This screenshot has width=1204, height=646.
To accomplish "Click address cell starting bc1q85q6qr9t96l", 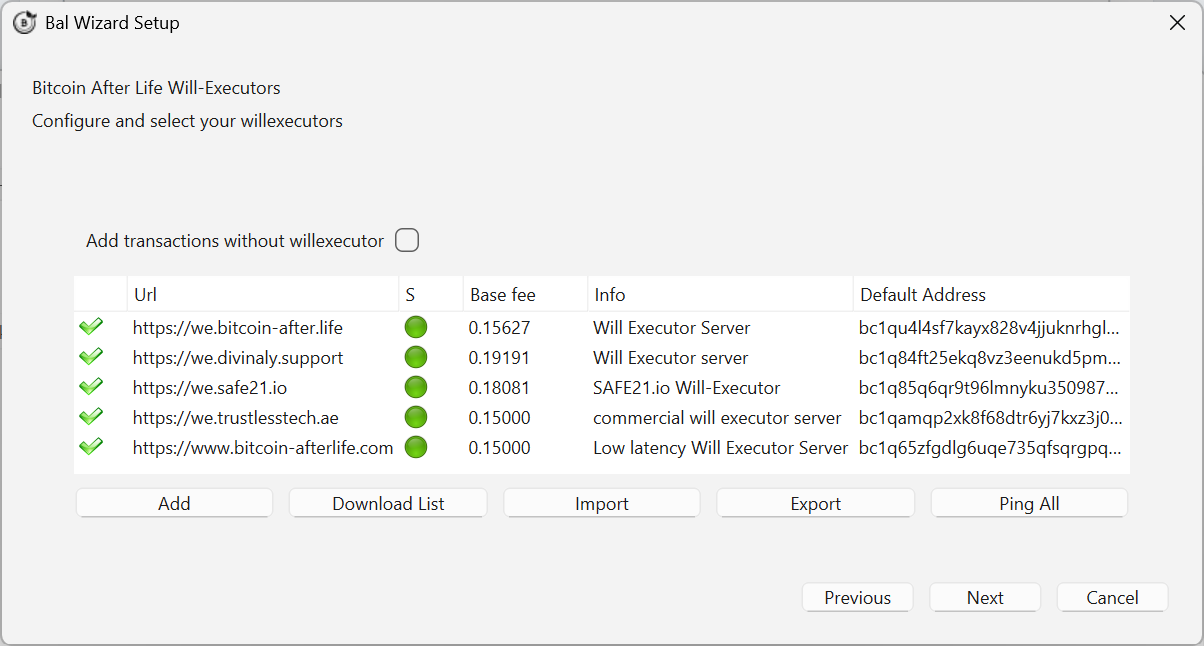I will [x=991, y=387].
